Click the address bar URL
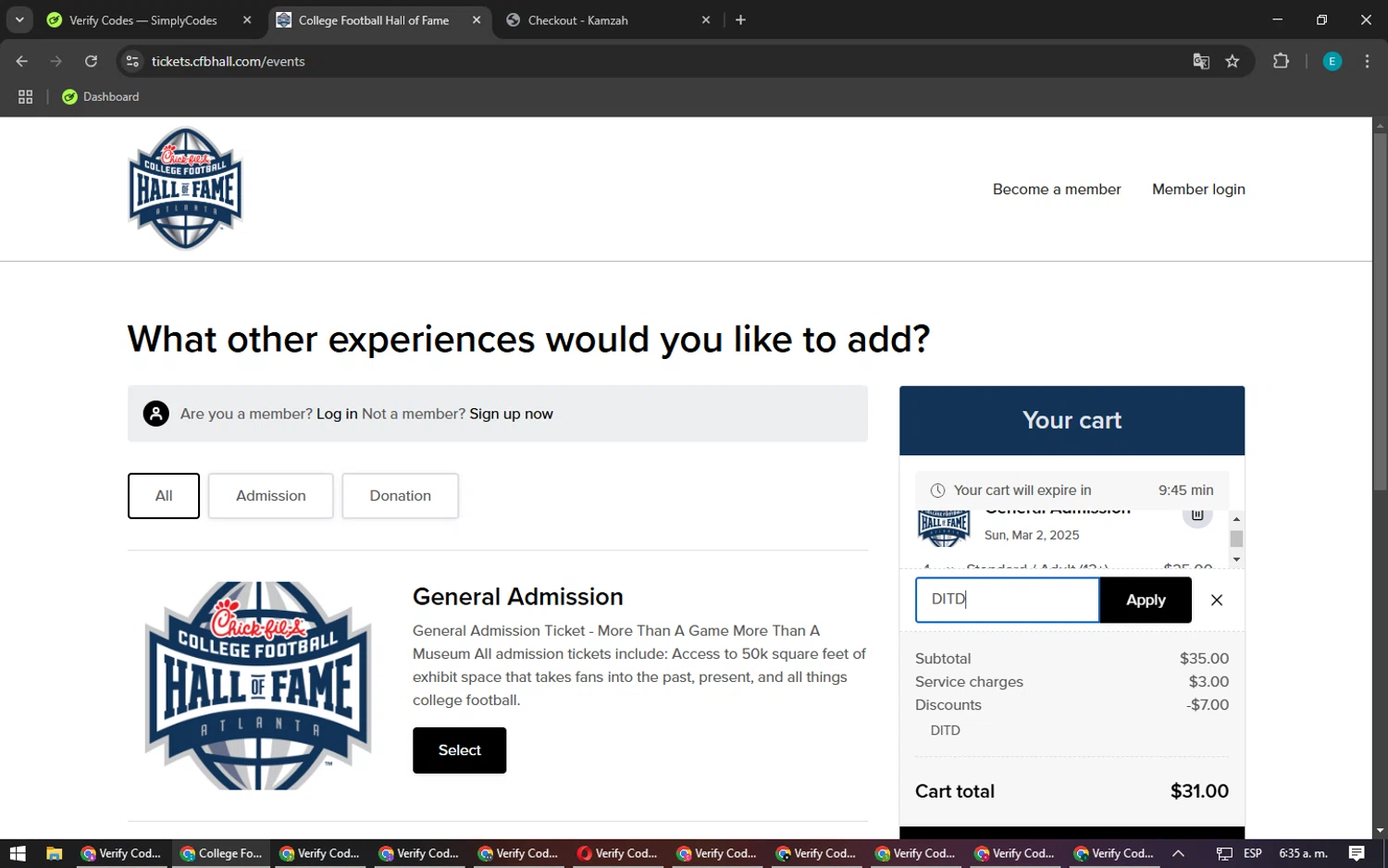 point(229,61)
